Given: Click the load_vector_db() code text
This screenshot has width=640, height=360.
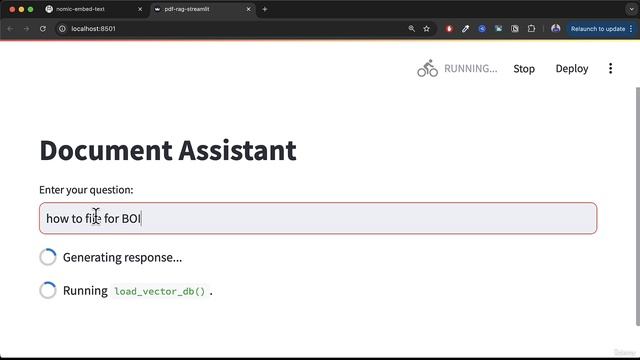Looking at the screenshot, I should [160, 291].
